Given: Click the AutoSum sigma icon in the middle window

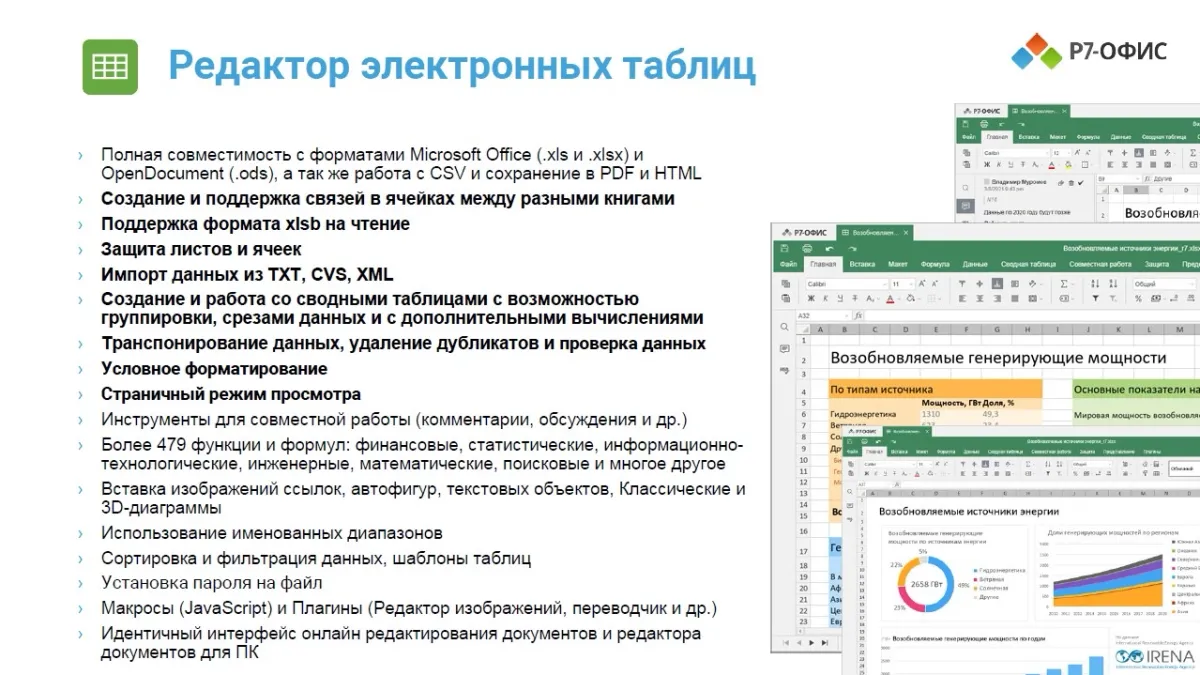Looking at the screenshot, I should (1061, 284).
